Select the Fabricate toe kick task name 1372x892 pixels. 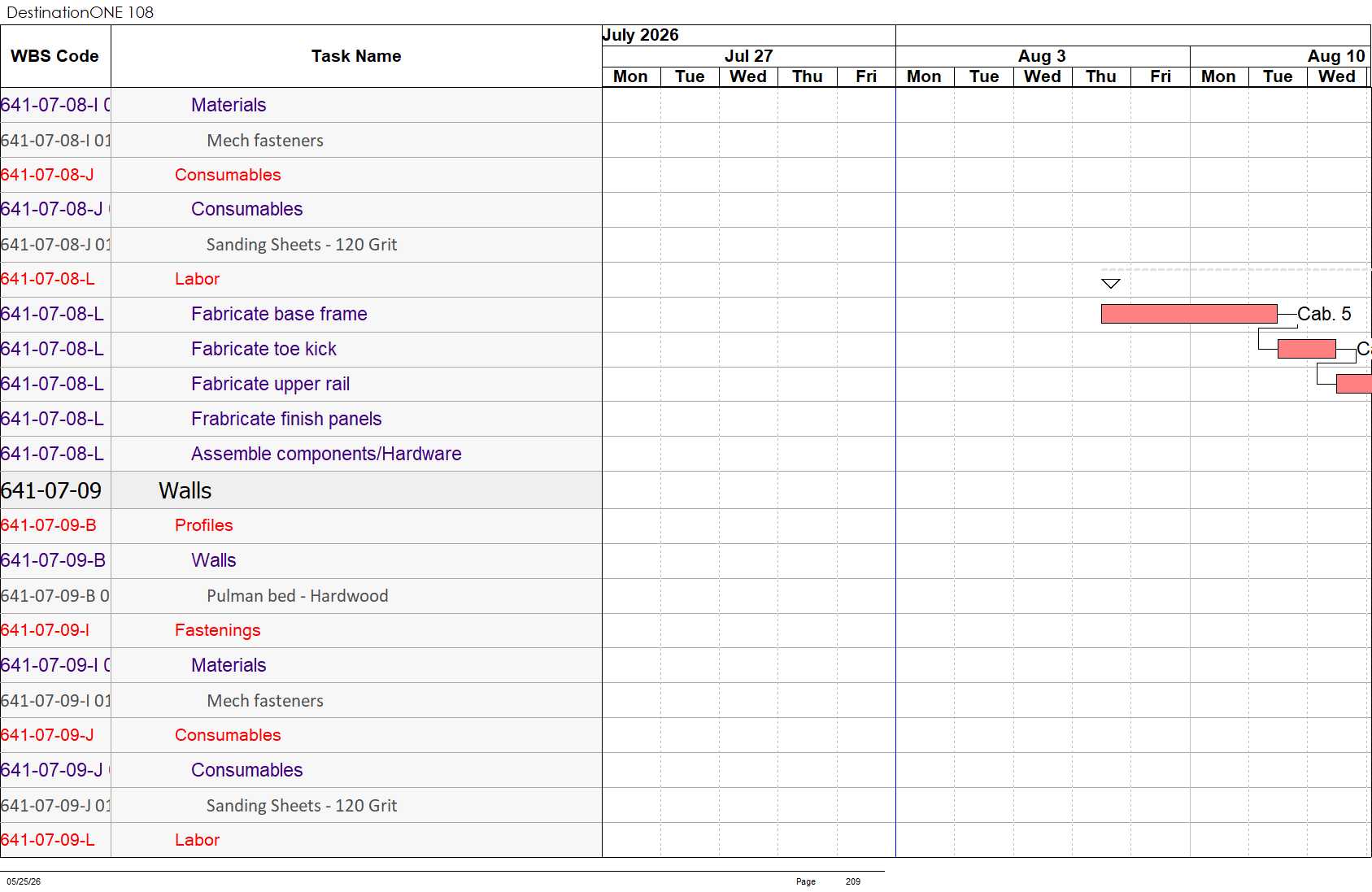264,349
